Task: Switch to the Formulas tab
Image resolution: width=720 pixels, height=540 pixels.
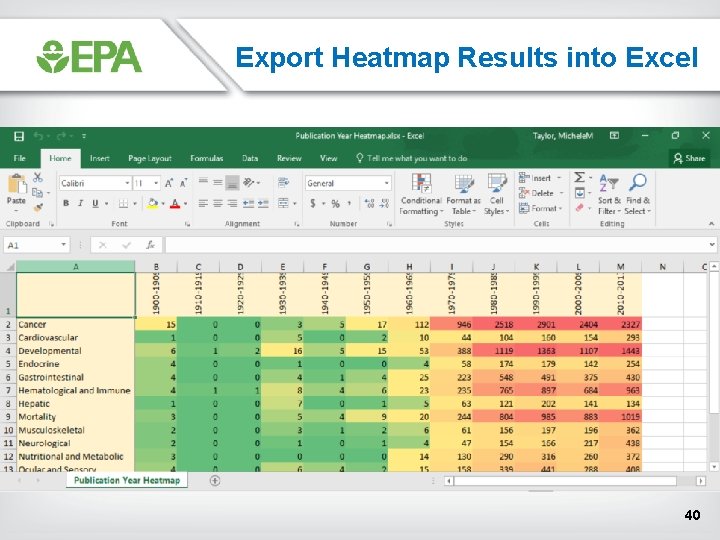Action: [x=207, y=158]
